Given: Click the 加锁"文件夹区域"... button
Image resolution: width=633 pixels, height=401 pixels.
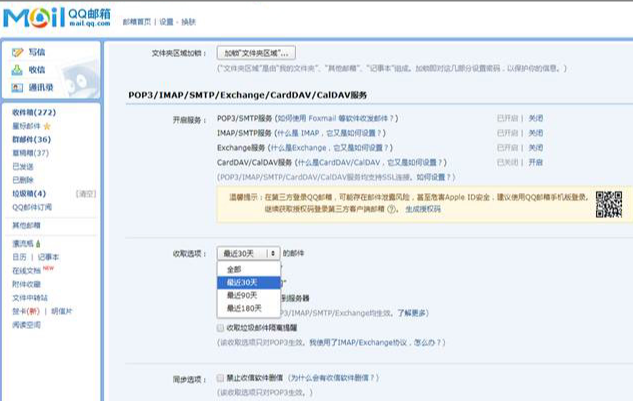Looking at the screenshot, I should tap(256, 53).
